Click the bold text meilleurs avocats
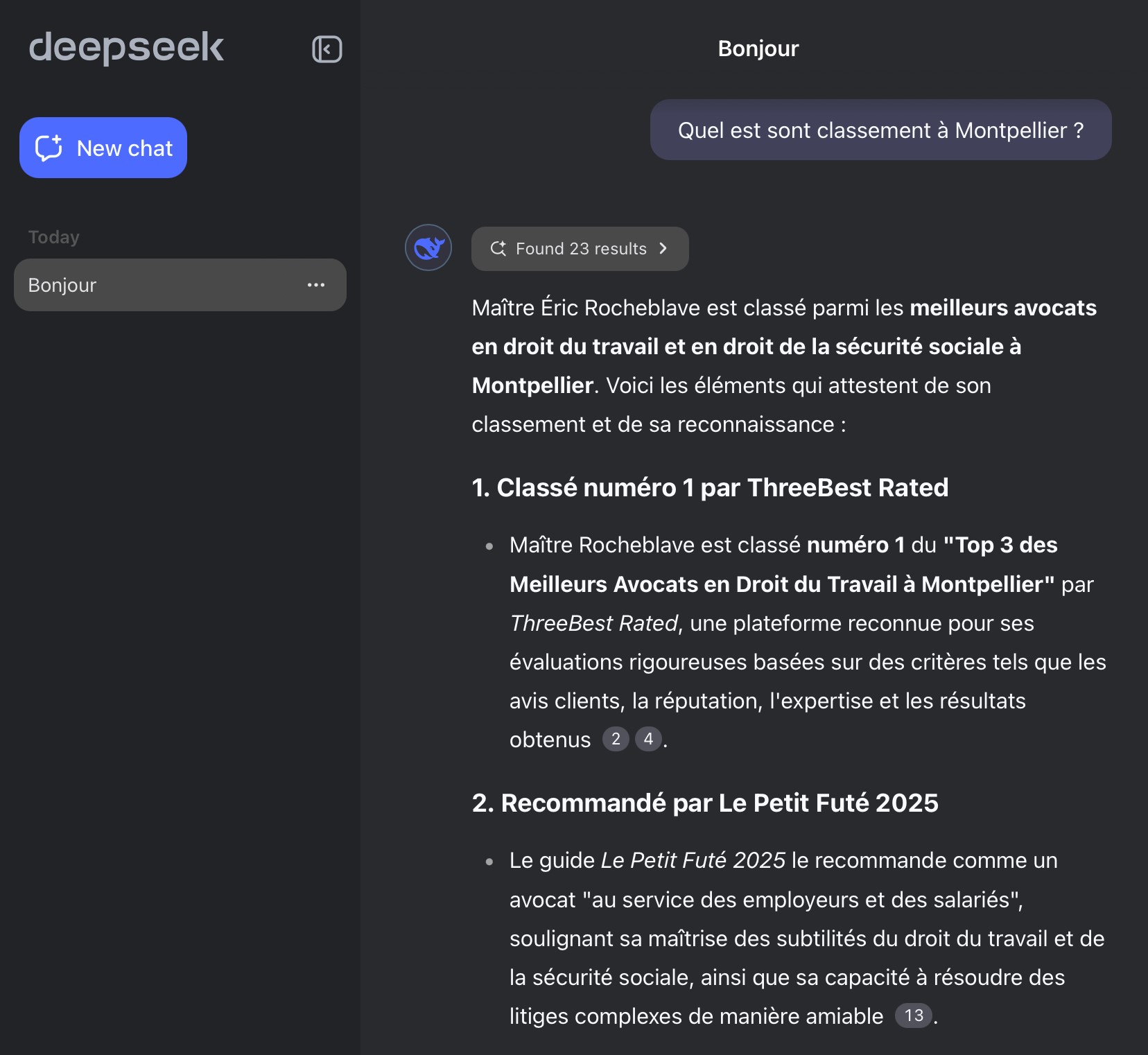Screen dimensions: 1148x1055 pos(1003,308)
